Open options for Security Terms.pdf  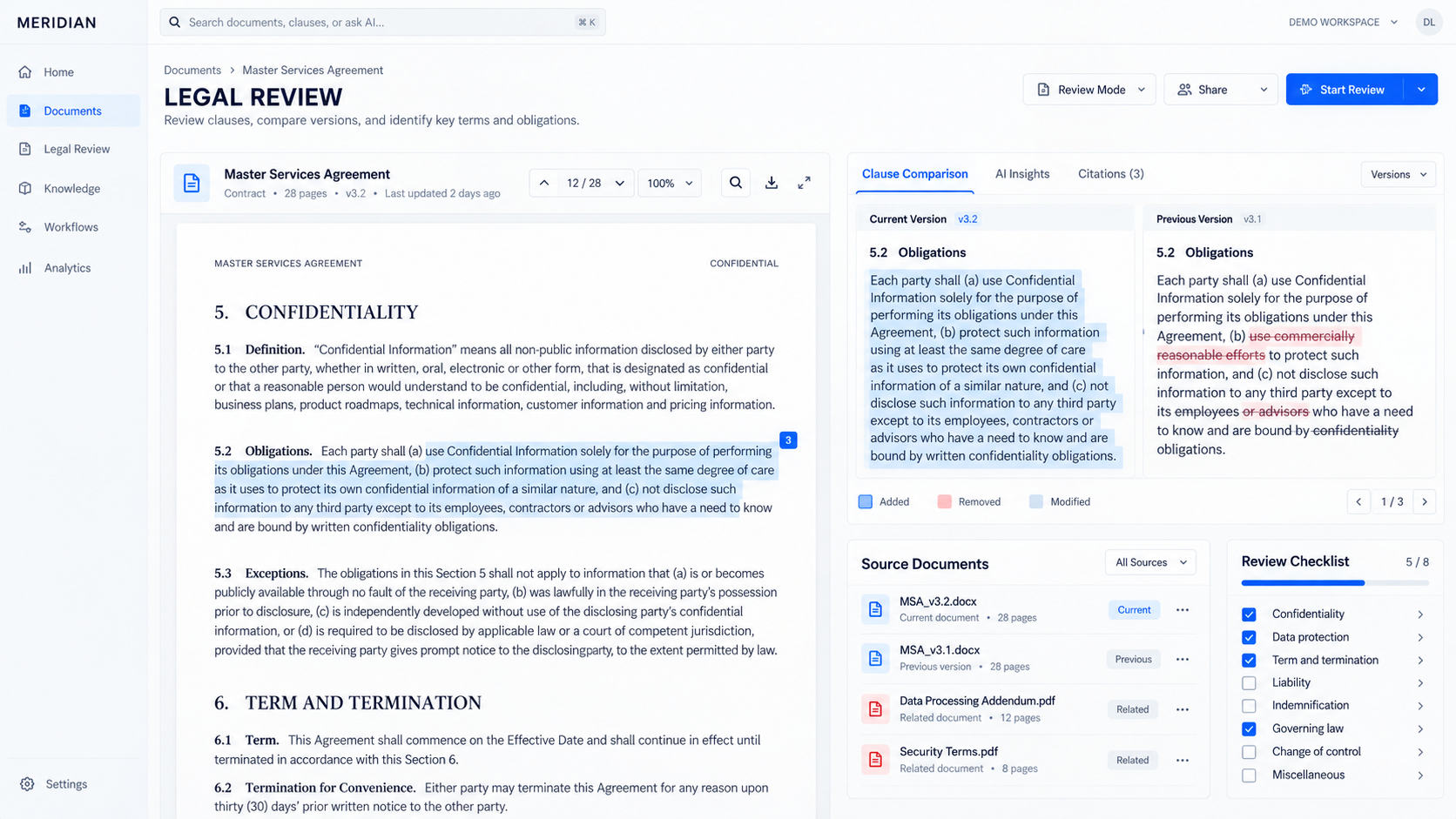pos(1182,760)
